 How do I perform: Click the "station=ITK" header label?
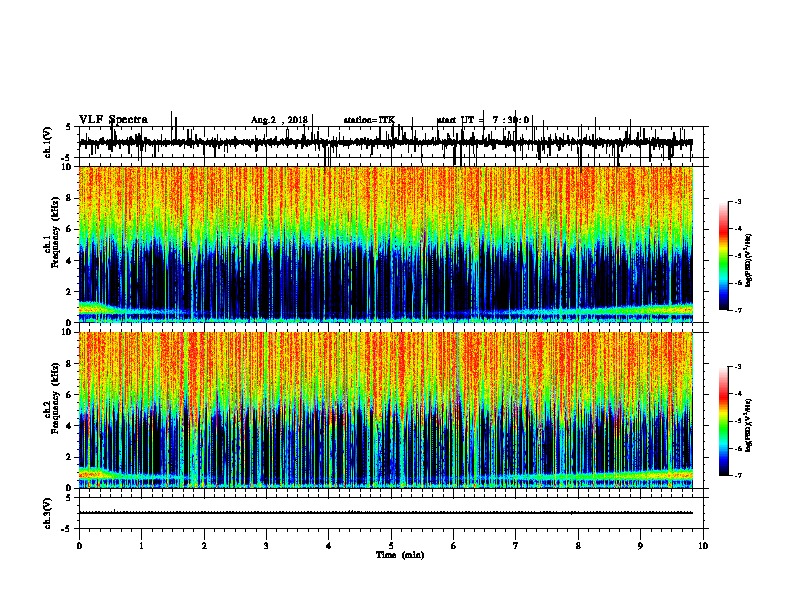tap(369, 120)
